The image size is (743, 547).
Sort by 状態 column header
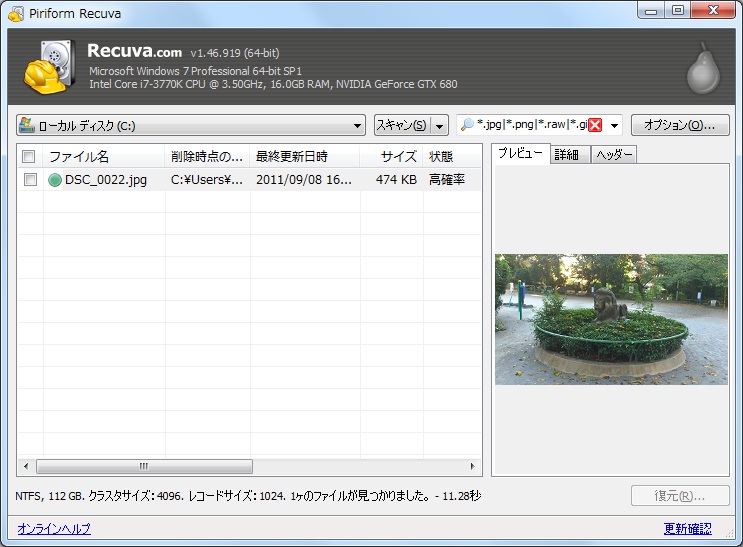coord(452,156)
